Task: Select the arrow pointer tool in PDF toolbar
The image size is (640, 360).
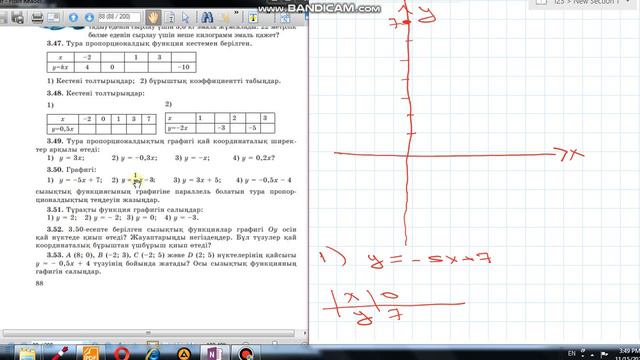Action: click(x=186, y=18)
